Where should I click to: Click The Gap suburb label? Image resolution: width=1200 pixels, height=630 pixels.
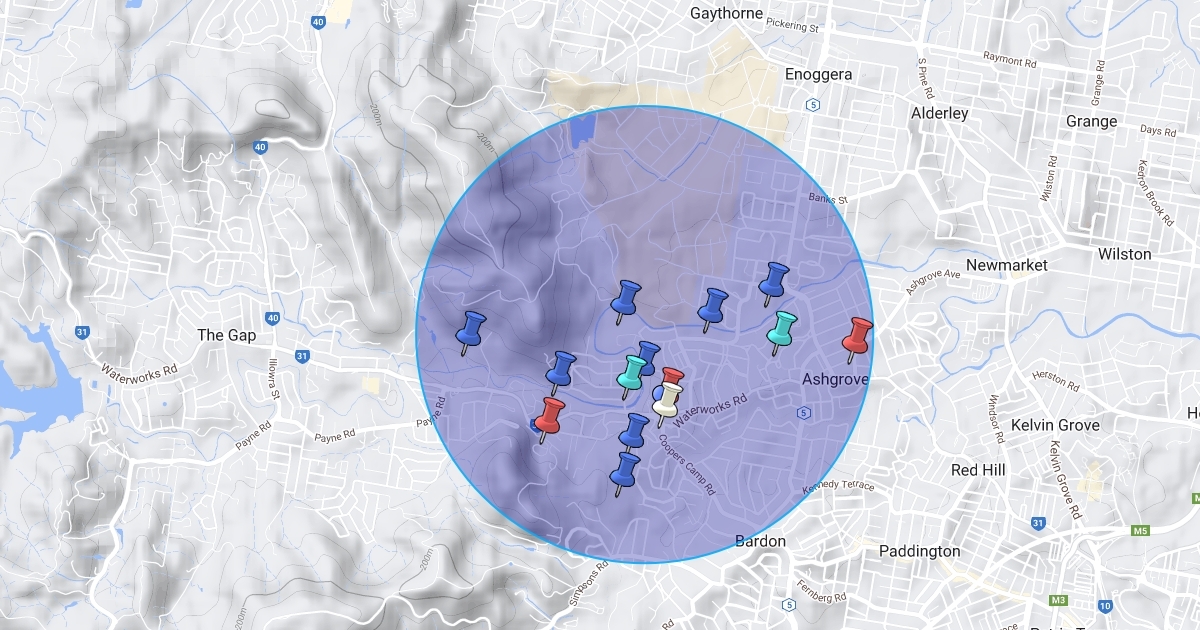click(x=226, y=335)
